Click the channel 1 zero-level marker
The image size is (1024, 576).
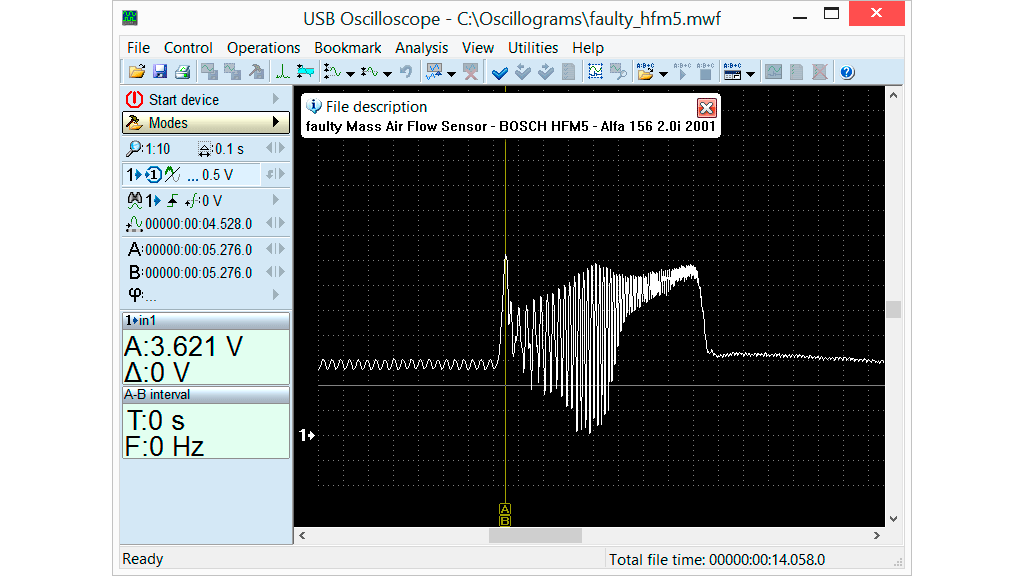click(307, 435)
